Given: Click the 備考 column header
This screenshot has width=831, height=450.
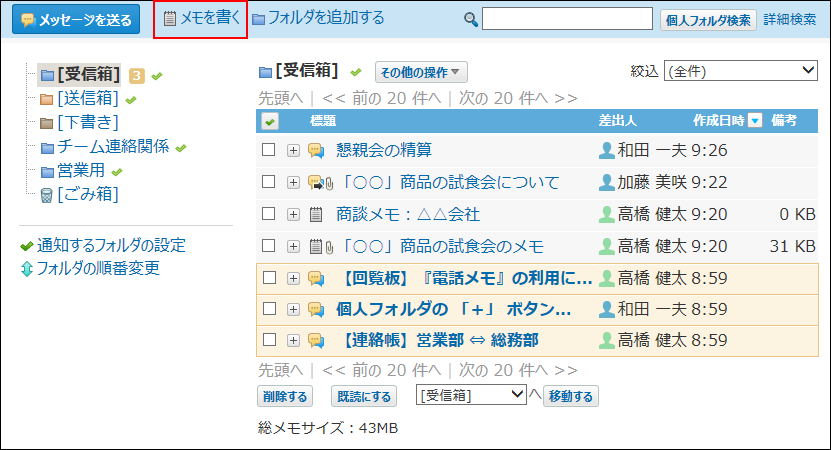Looking at the screenshot, I should [x=784, y=121].
